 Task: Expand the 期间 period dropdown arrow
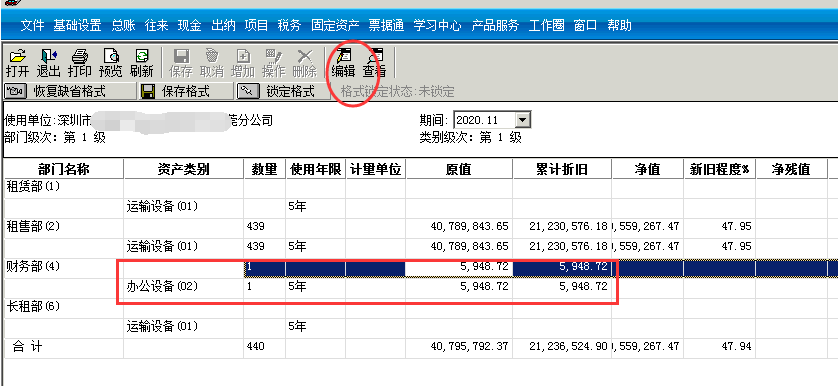click(x=524, y=120)
